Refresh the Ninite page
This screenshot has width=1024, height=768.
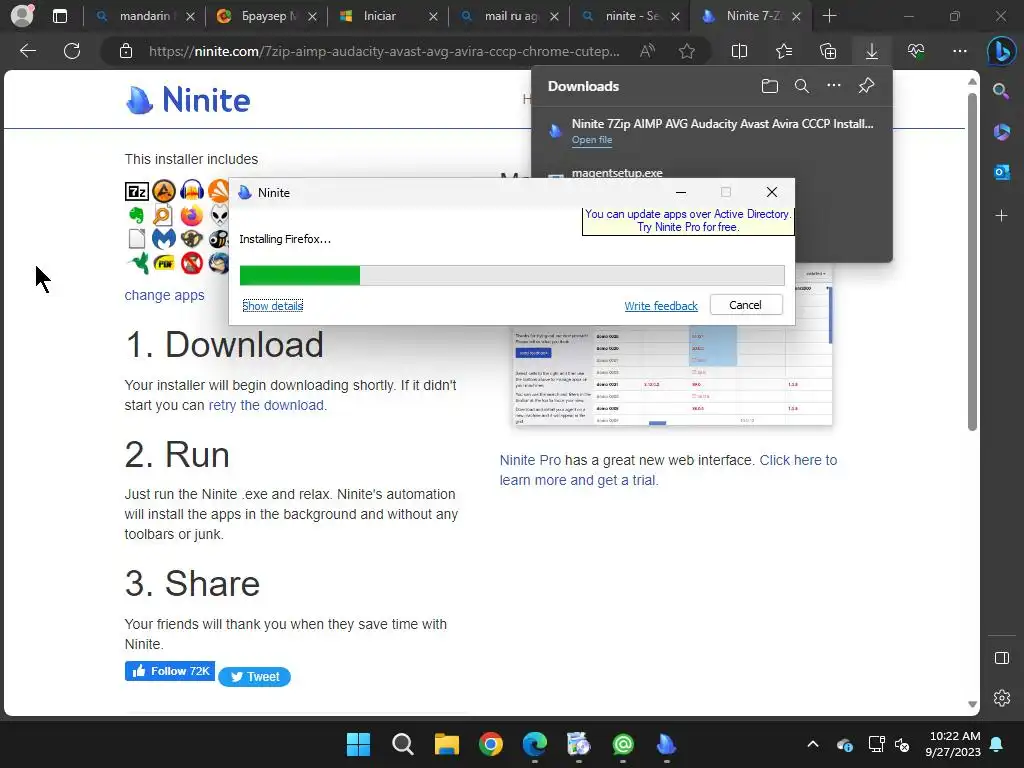click(72, 51)
